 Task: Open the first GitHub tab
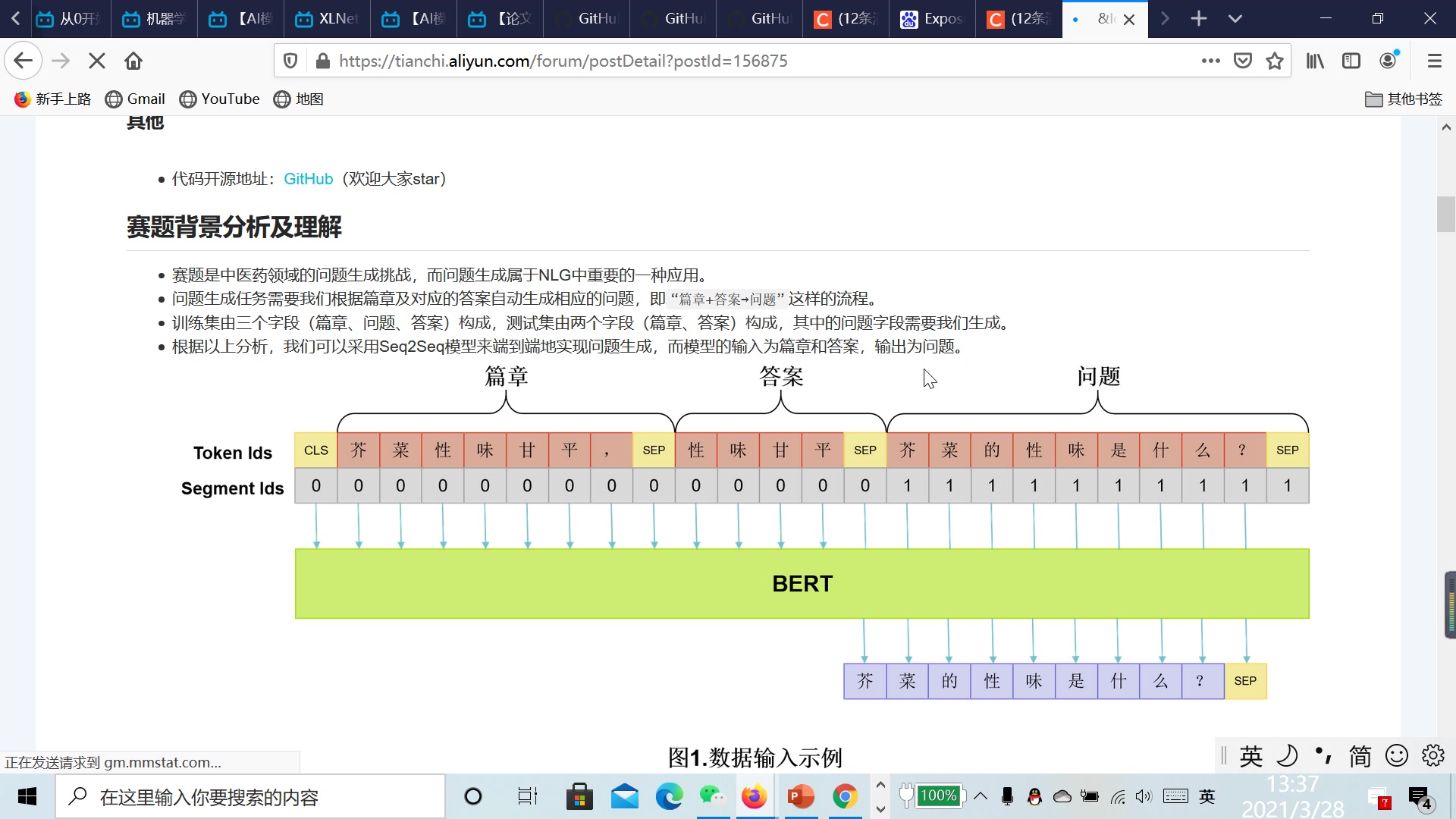point(588,18)
